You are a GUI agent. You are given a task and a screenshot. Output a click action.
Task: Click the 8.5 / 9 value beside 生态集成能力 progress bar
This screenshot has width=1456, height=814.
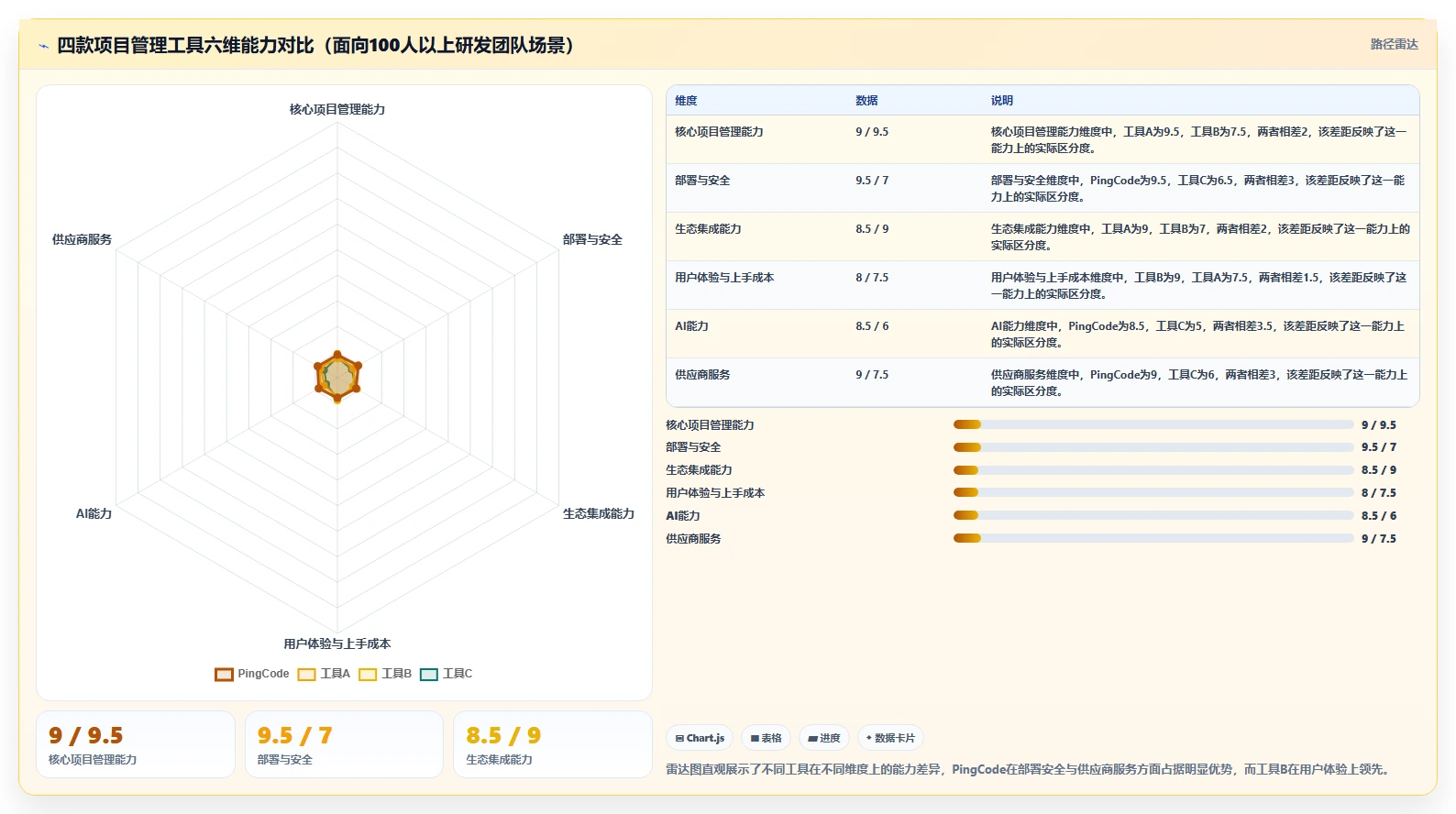tap(1379, 470)
